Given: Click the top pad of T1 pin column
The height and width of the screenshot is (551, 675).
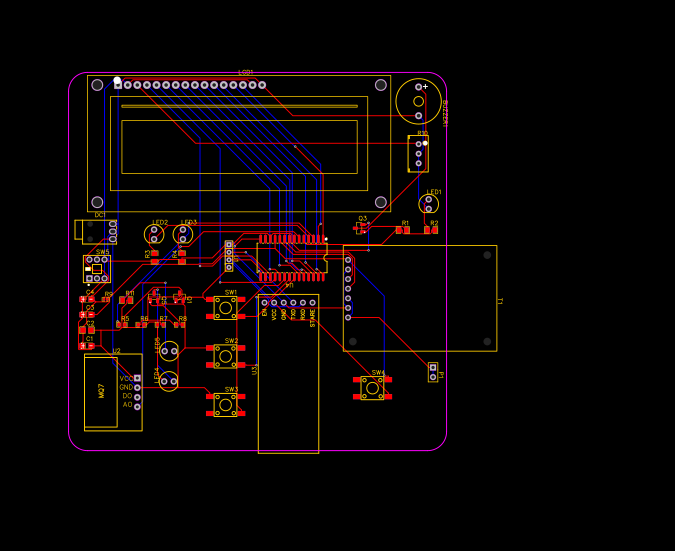Looking at the screenshot, I should pos(348,260).
